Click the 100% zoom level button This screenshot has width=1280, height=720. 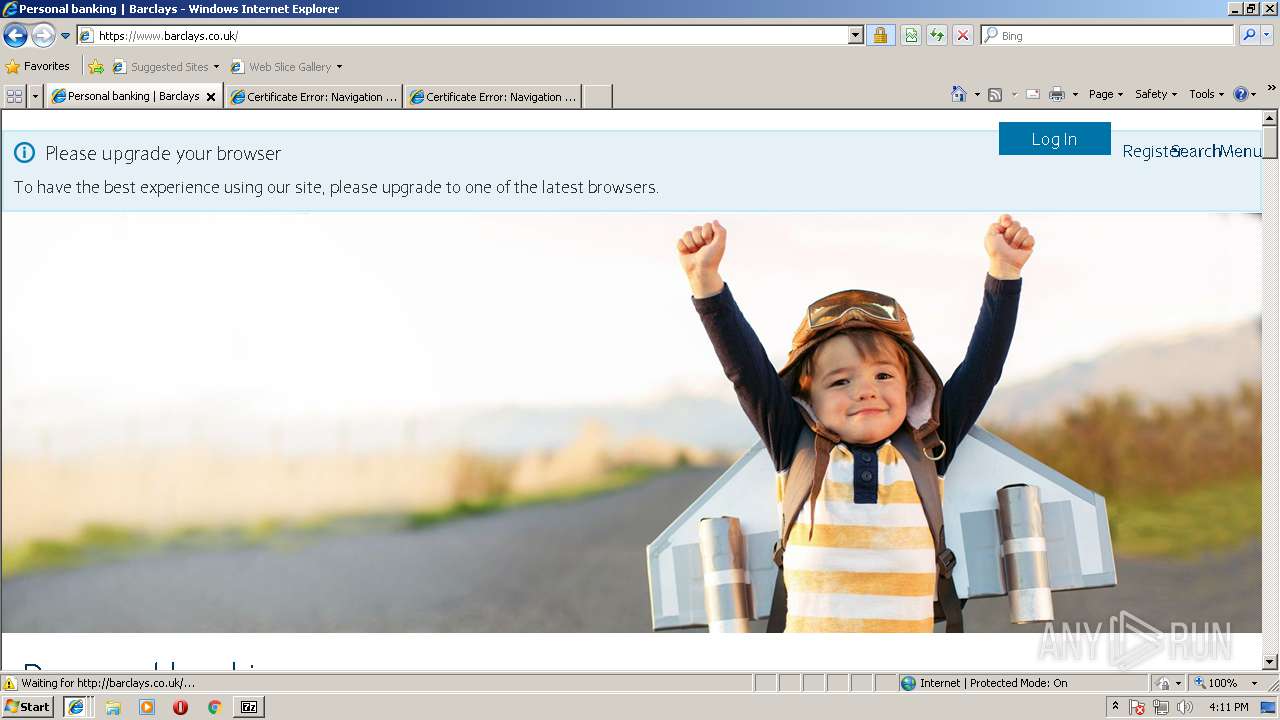coord(1216,683)
